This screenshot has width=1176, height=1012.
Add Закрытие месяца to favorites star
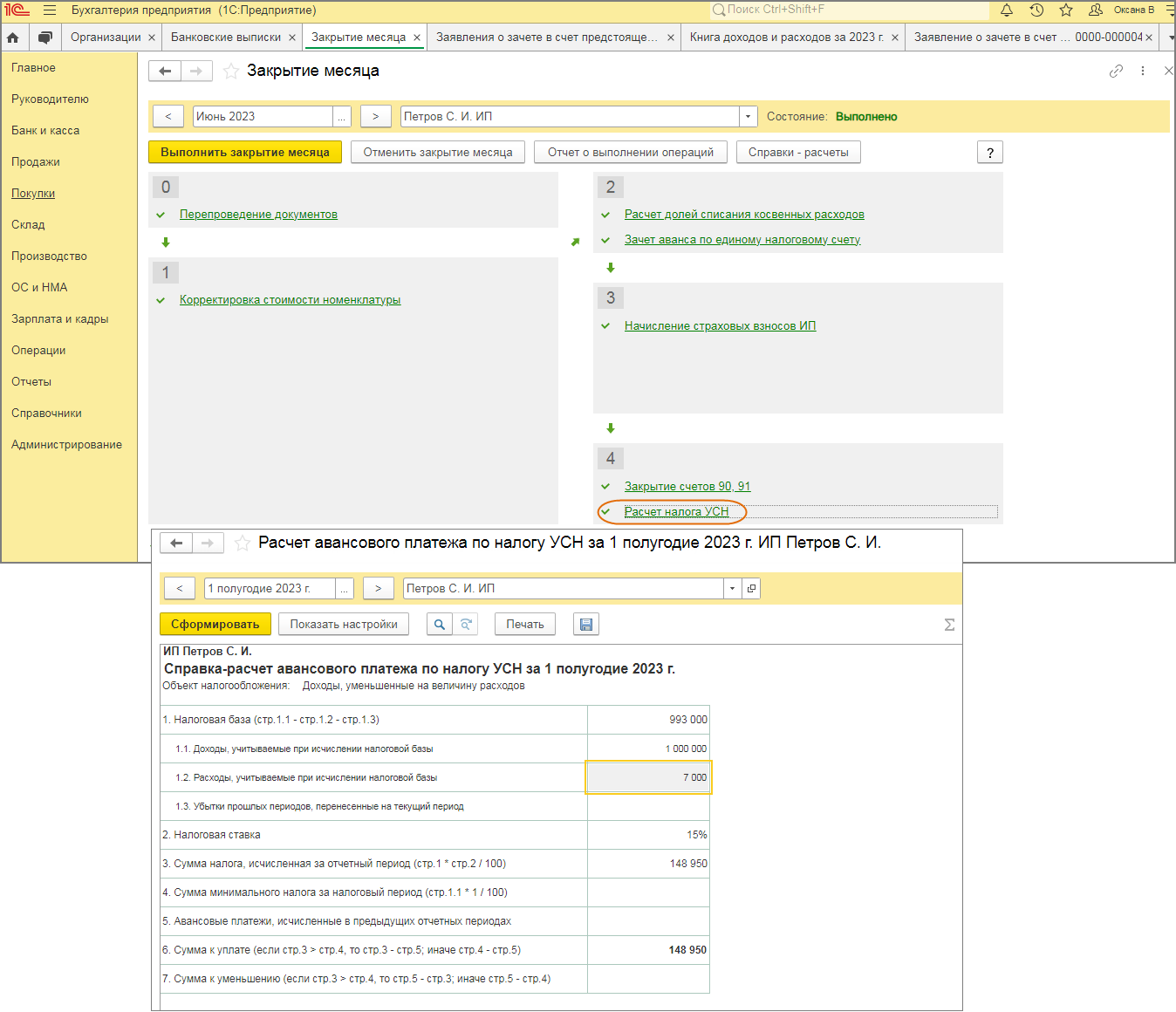[x=231, y=71]
